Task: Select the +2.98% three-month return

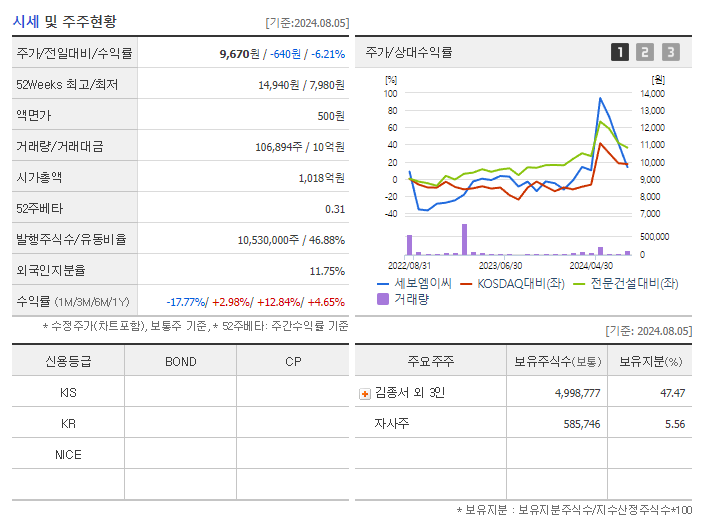Action: click(231, 302)
